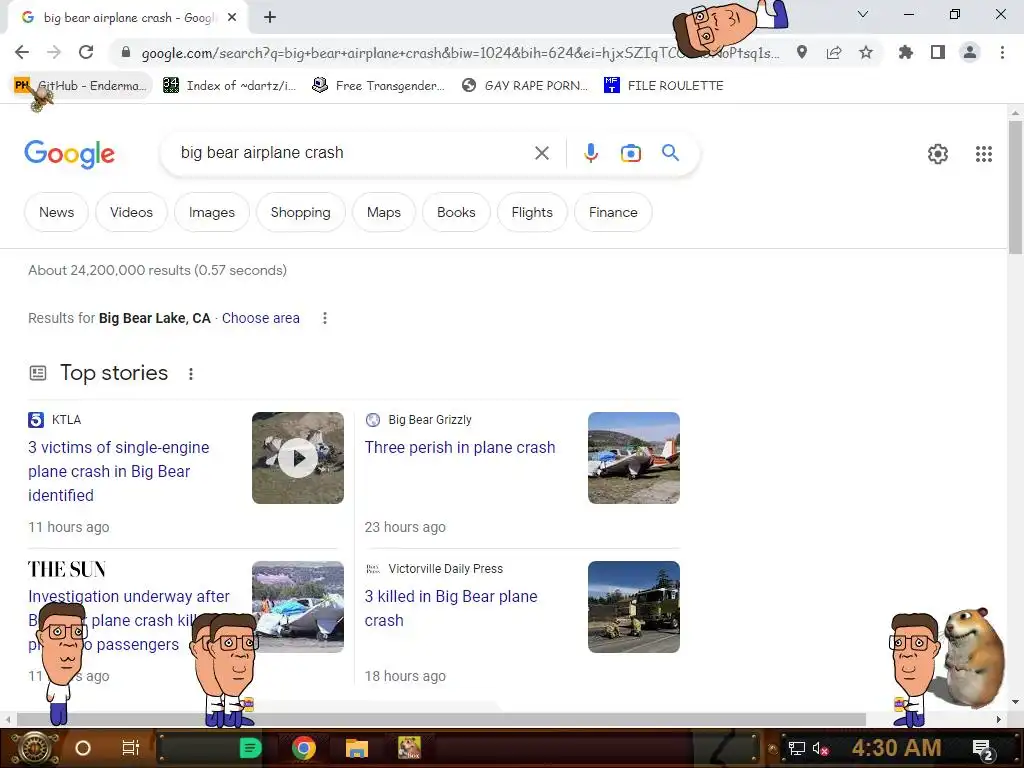This screenshot has height=768, width=1024.
Task: Open options menu next to Choose area
Action: point(325,318)
